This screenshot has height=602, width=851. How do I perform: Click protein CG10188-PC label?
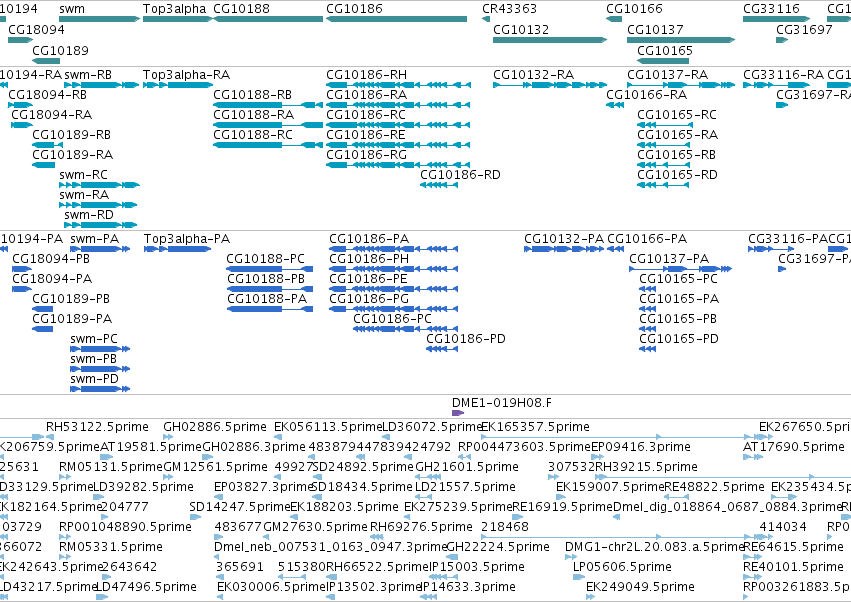(x=266, y=259)
